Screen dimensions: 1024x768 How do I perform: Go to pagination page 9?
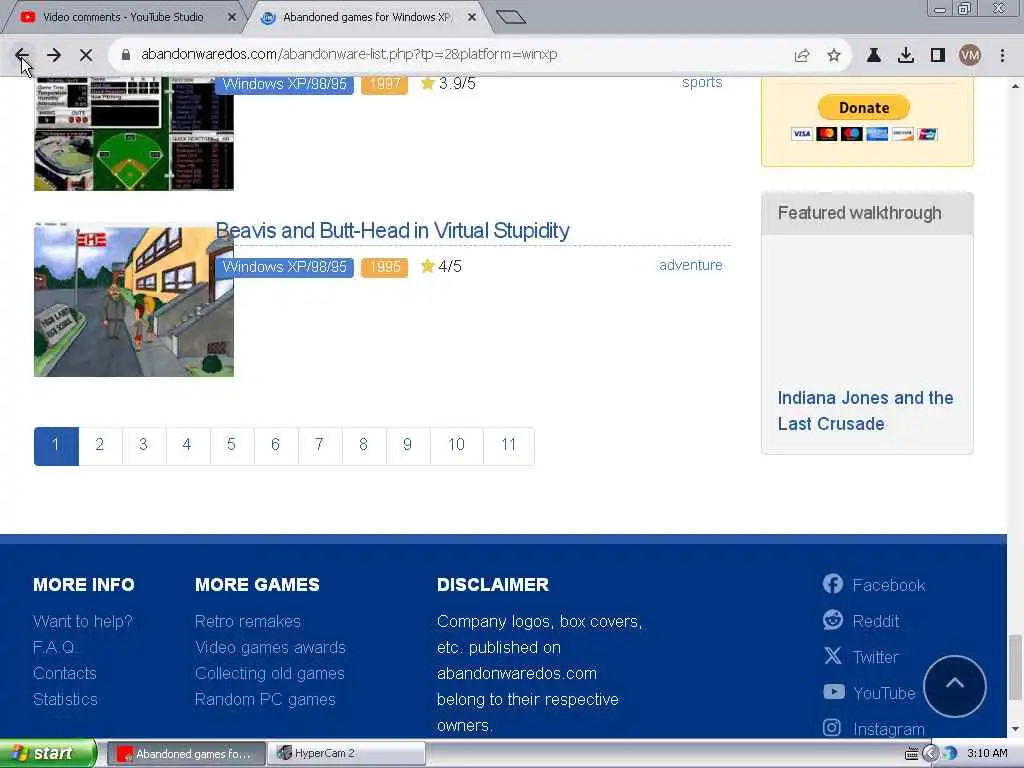[x=408, y=446]
